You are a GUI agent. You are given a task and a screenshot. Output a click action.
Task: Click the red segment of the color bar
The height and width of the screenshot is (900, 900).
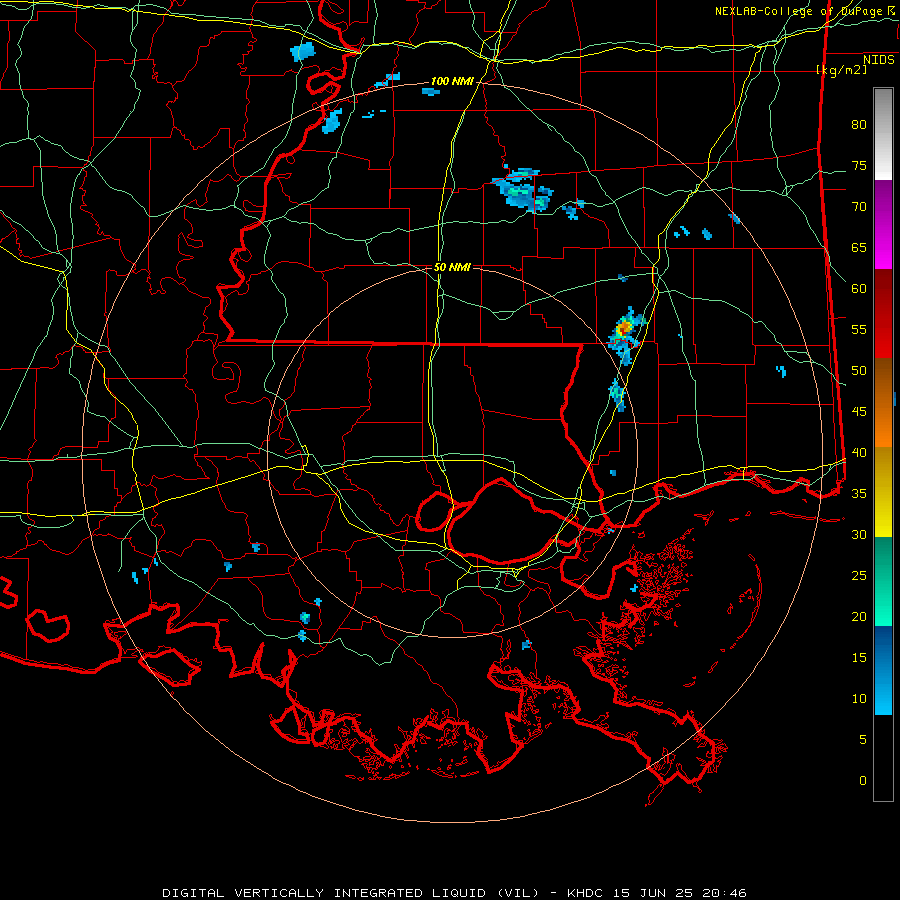click(883, 314)
